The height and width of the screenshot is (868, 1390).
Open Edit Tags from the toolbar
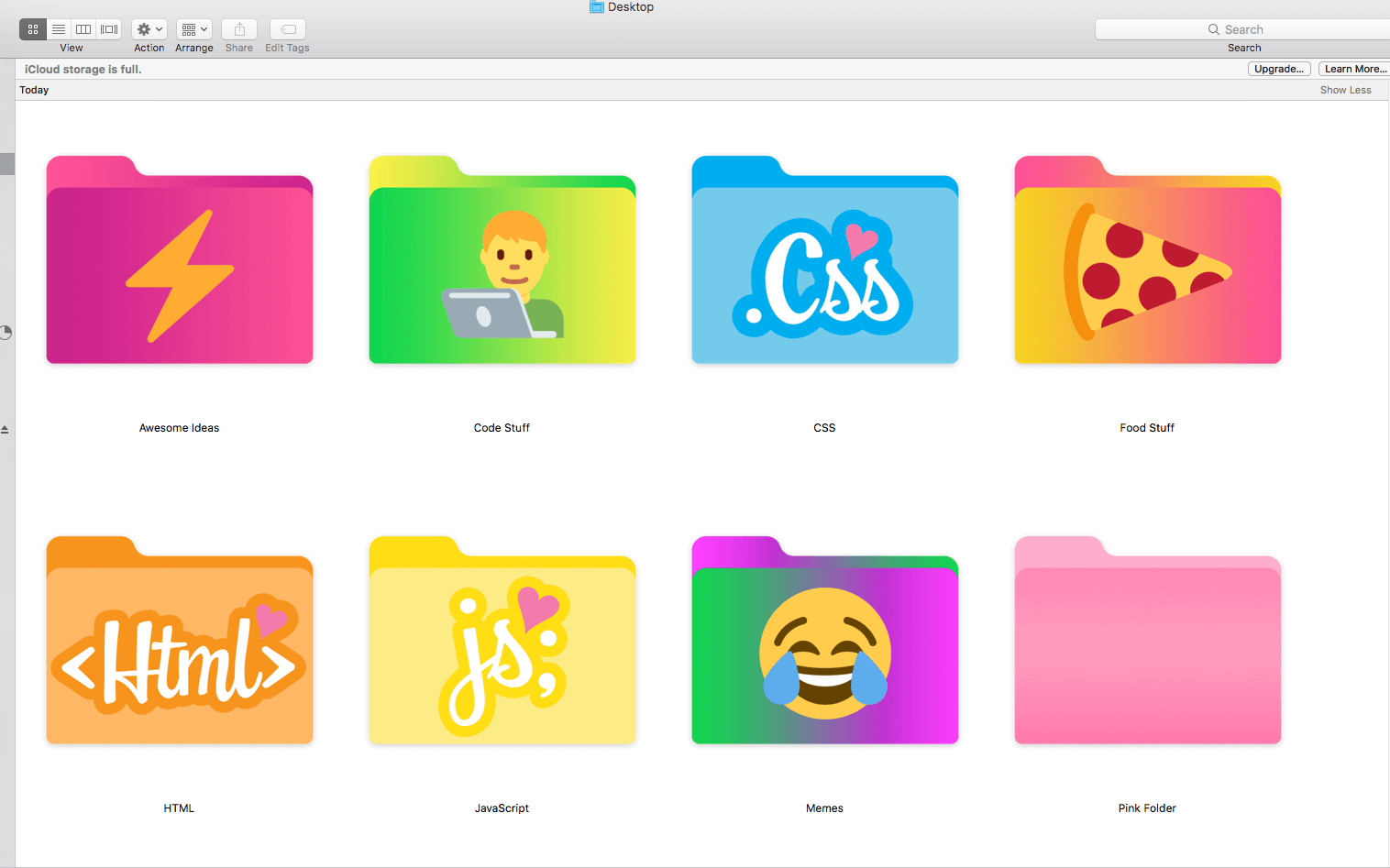pos(286,28)
